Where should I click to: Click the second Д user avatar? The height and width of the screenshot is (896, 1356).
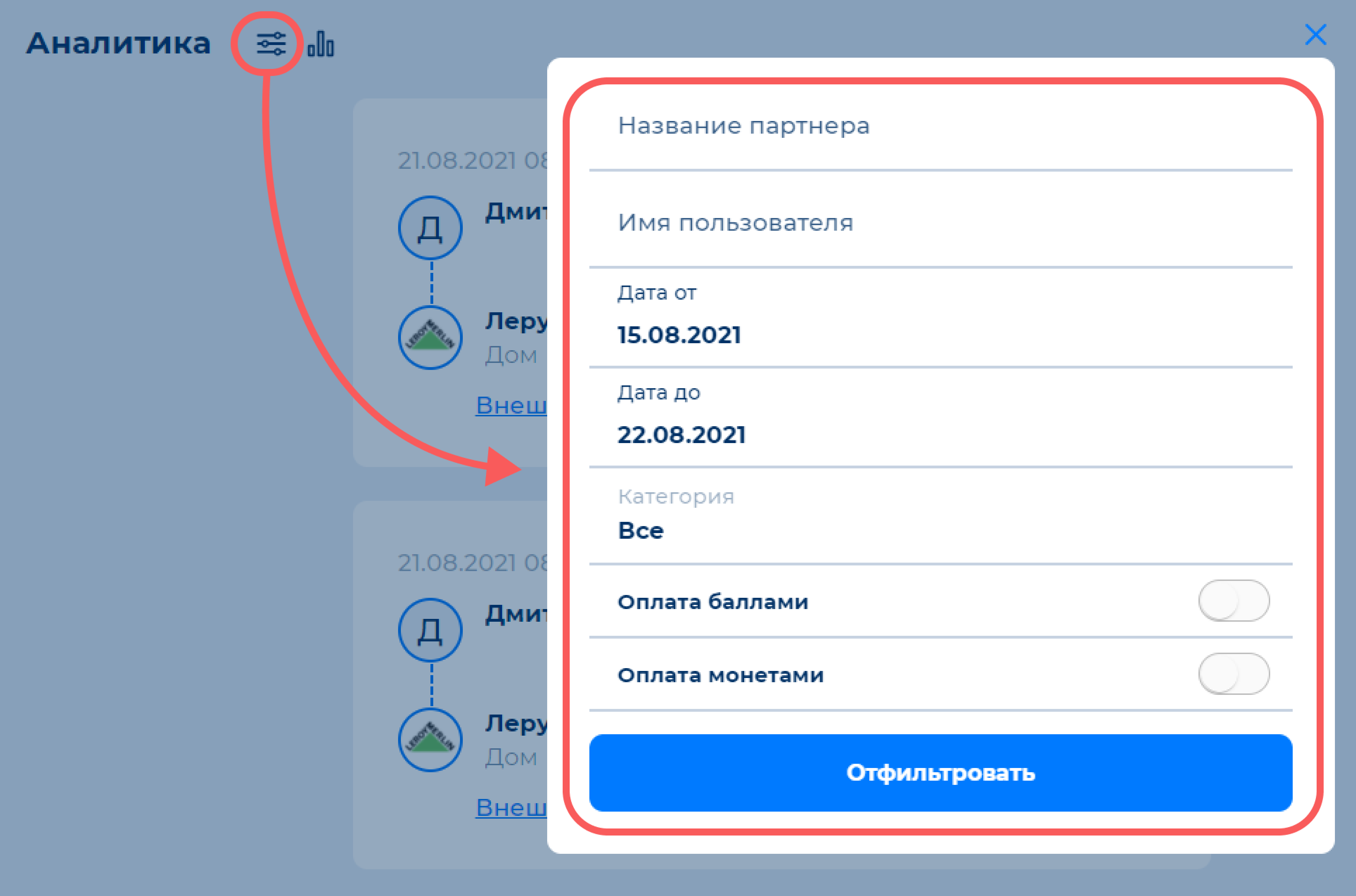(x=430, y=630)
